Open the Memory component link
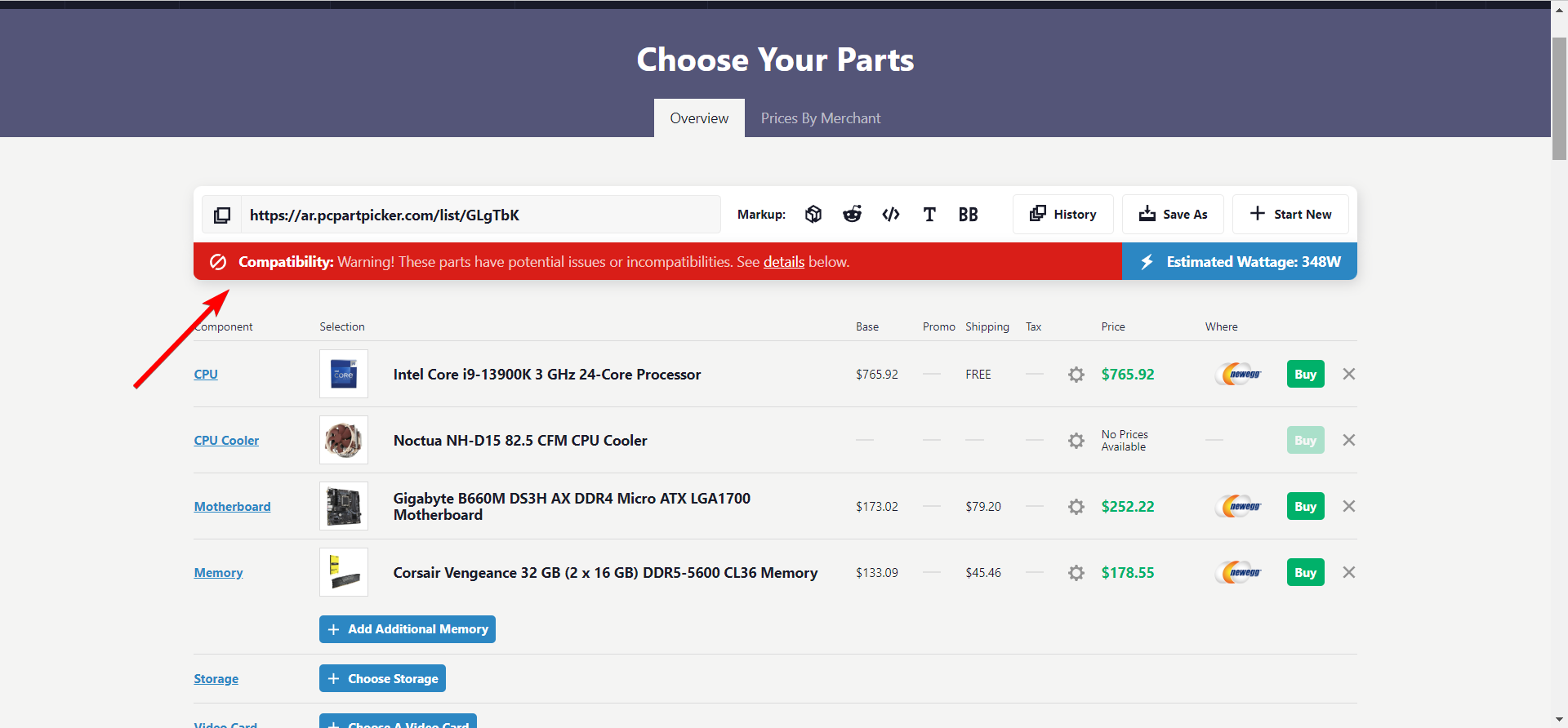 click(x=218, y=572)
